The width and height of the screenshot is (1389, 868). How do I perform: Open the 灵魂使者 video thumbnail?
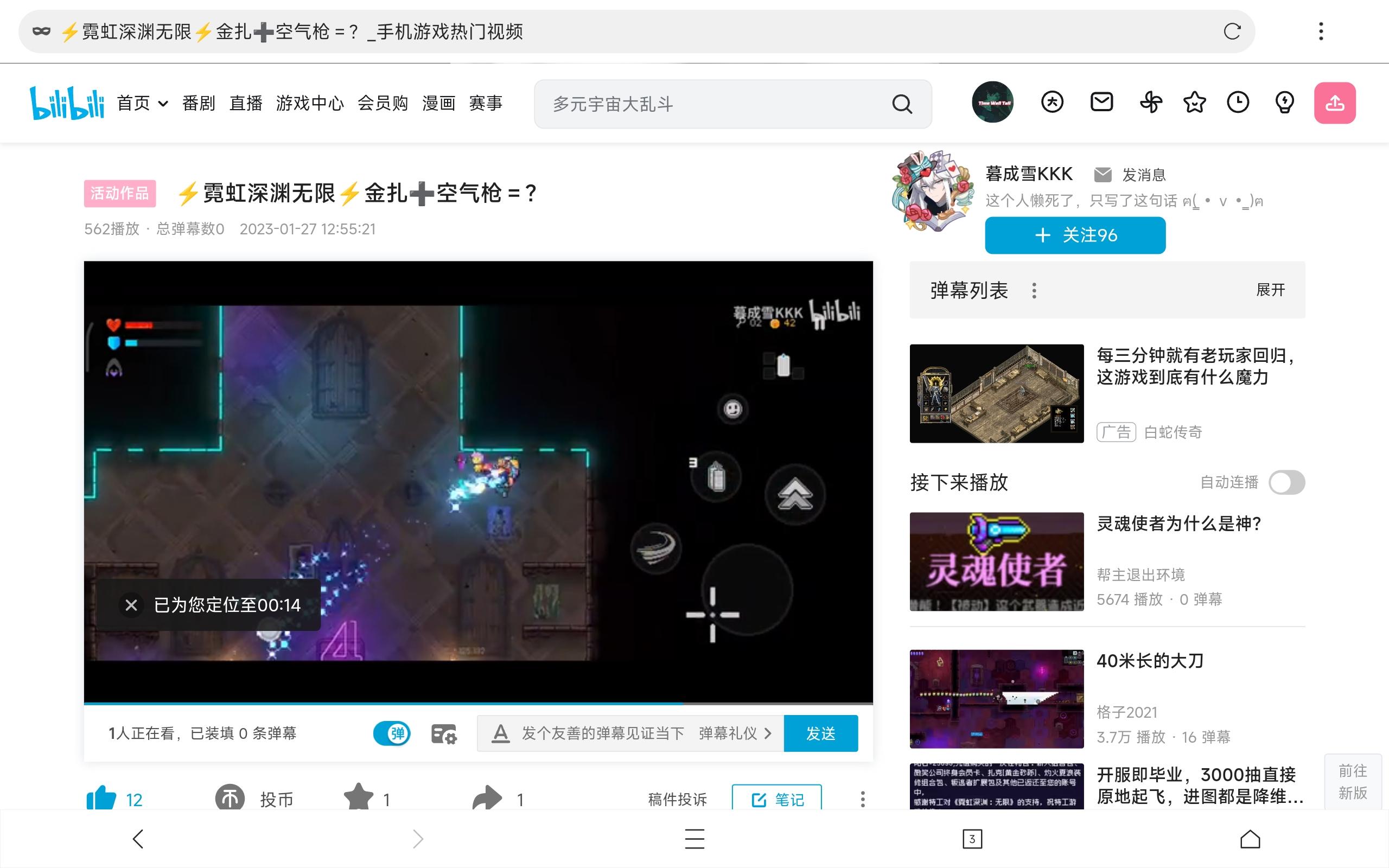click(996, 561)
